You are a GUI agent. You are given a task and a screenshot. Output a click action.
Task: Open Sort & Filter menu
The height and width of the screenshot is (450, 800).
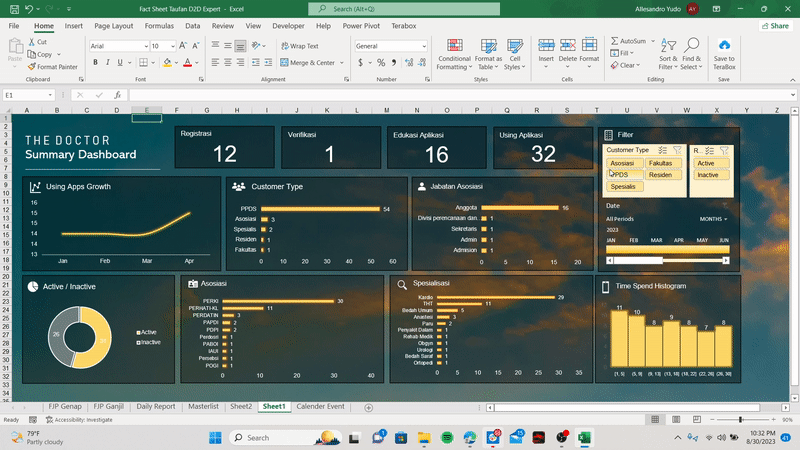(668, 54)
